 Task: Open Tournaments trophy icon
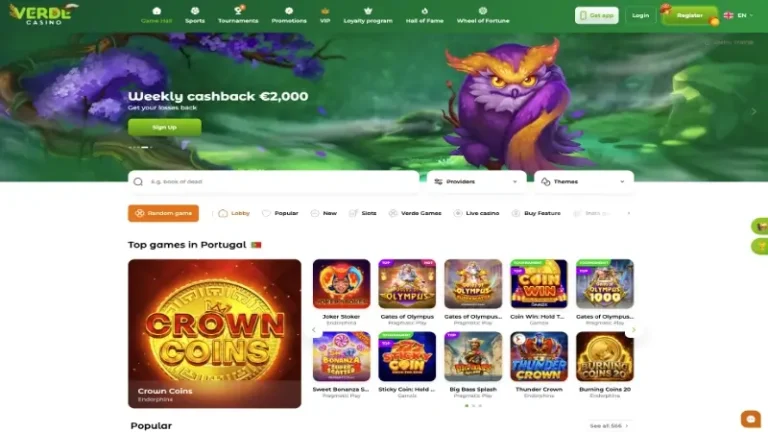point(238,11)
